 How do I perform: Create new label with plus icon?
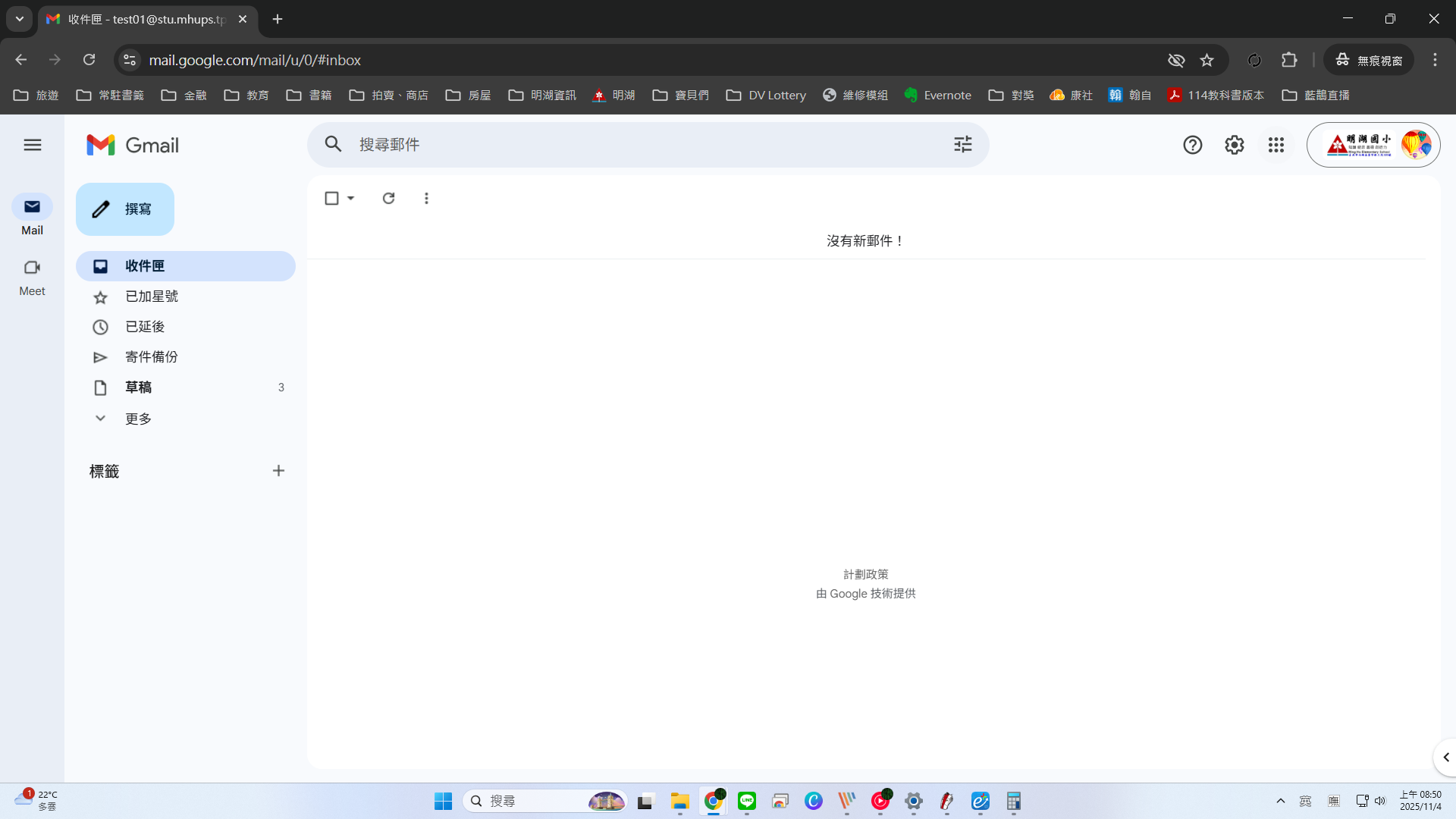point(278,471)
